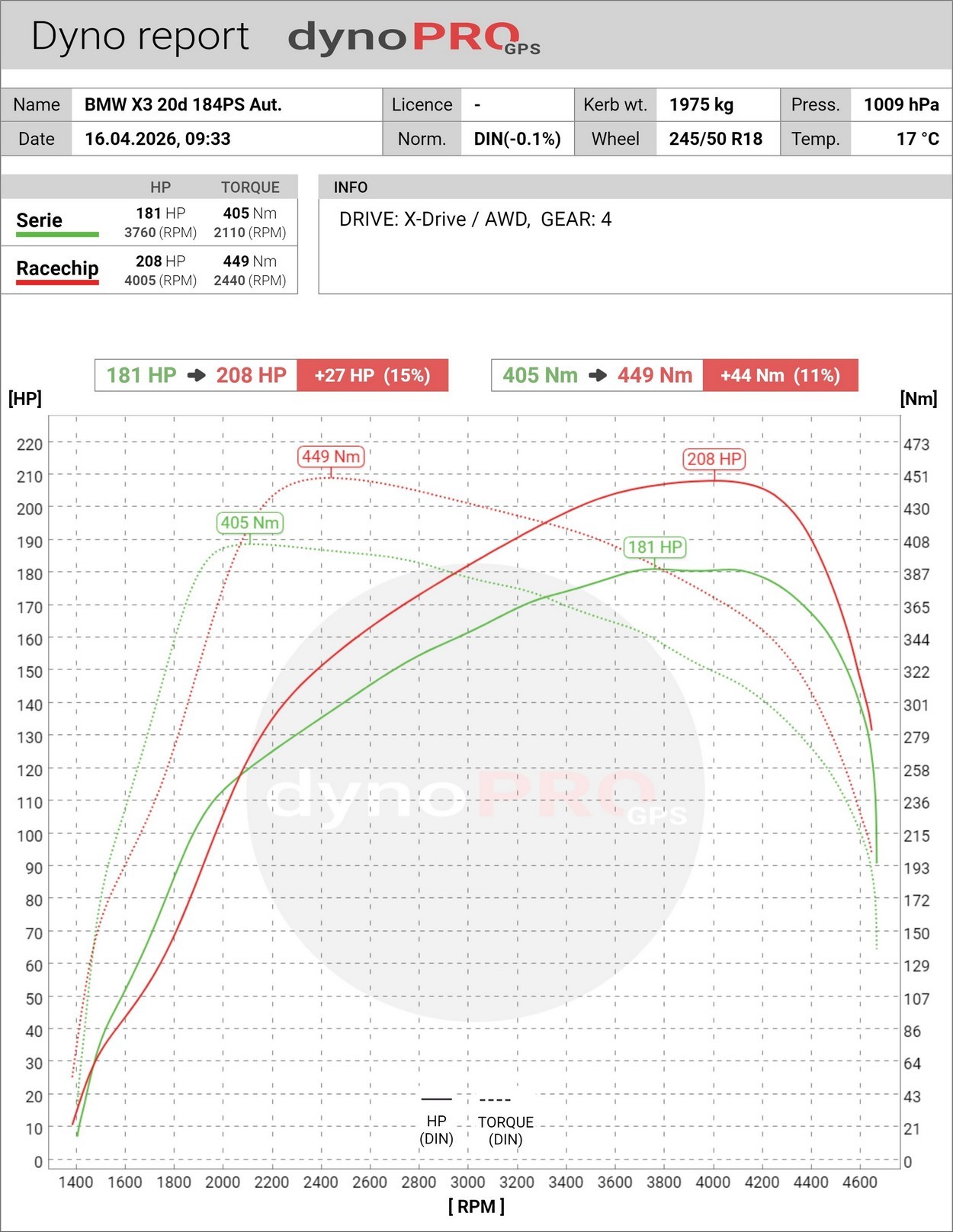Click the 220 tick on the HP axis
Image resolution: width=953 pixels, height=1232 pixels.
(30, 444)
